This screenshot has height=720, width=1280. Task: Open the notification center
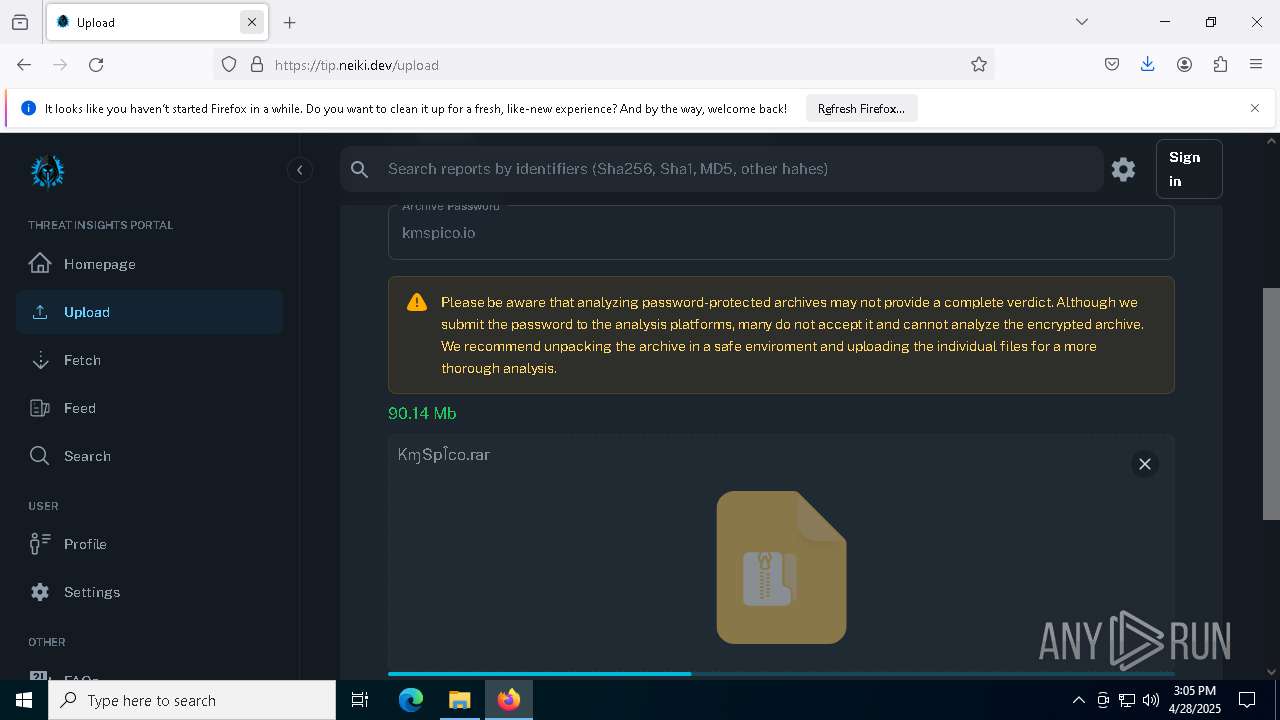[1247, 700]
